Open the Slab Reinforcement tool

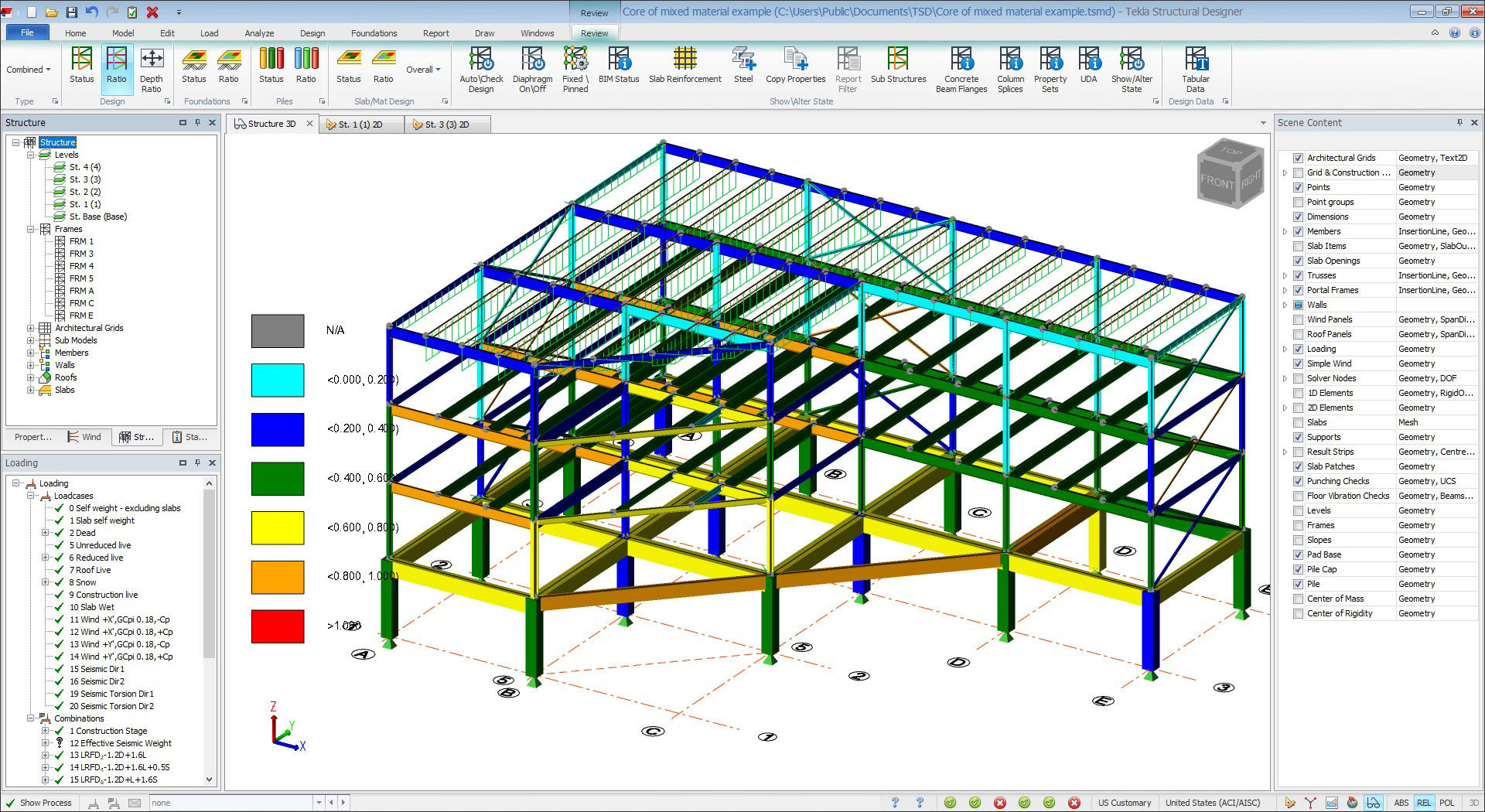coord(684,68)
